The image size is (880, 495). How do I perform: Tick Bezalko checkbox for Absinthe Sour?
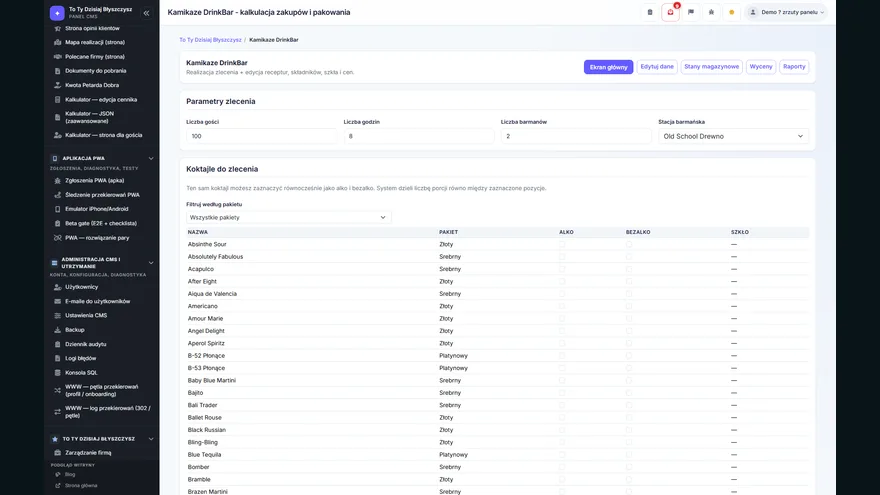(x=629, y=244)
